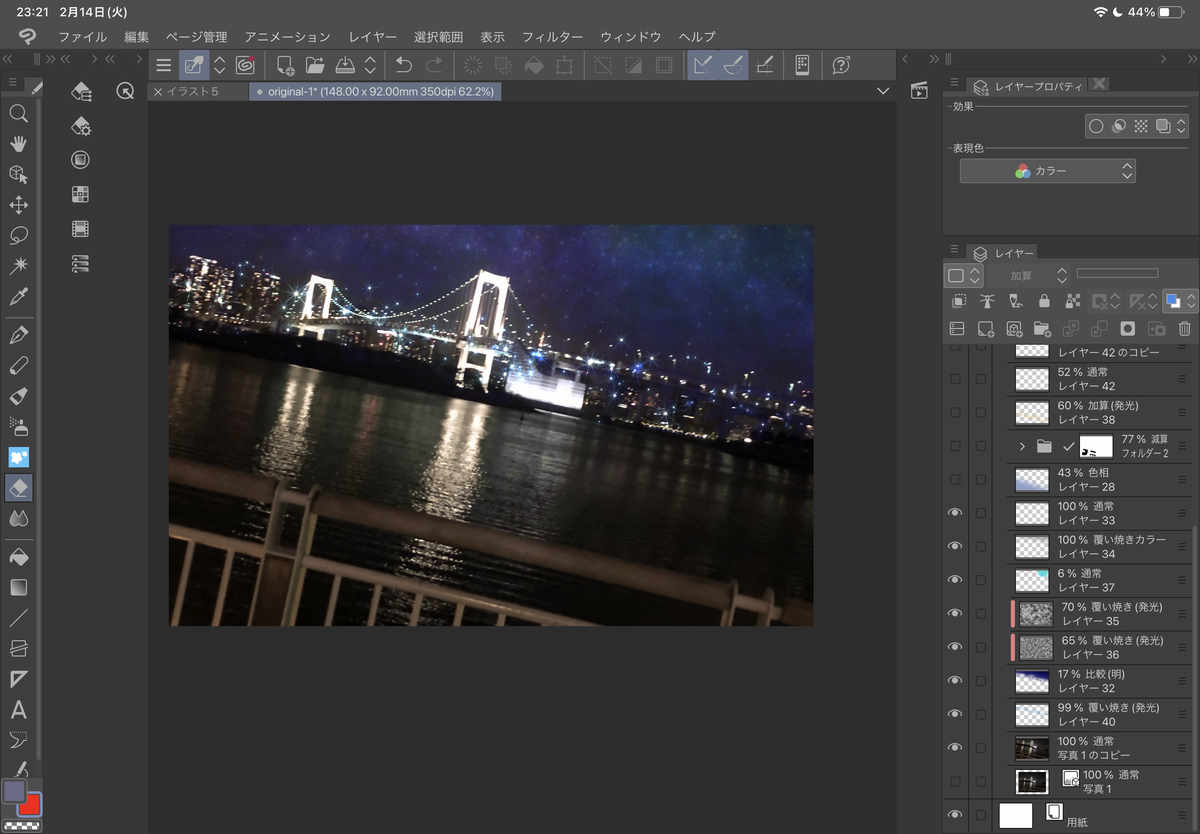1200x834 pixels.
Task: Click the Tone effect dotted button
Action: click(x=1140, y=126)
